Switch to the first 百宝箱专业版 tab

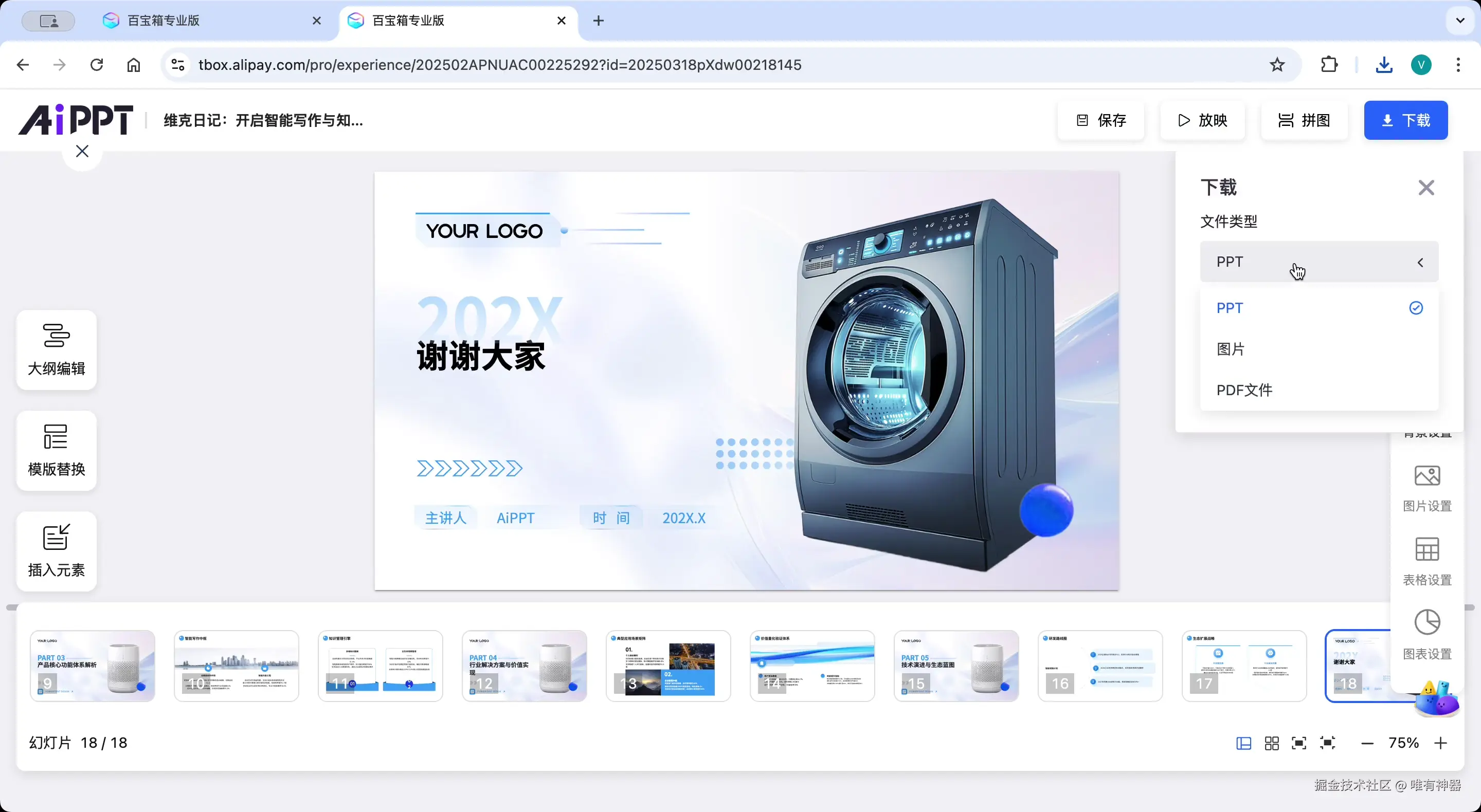[x=164, y=21]
